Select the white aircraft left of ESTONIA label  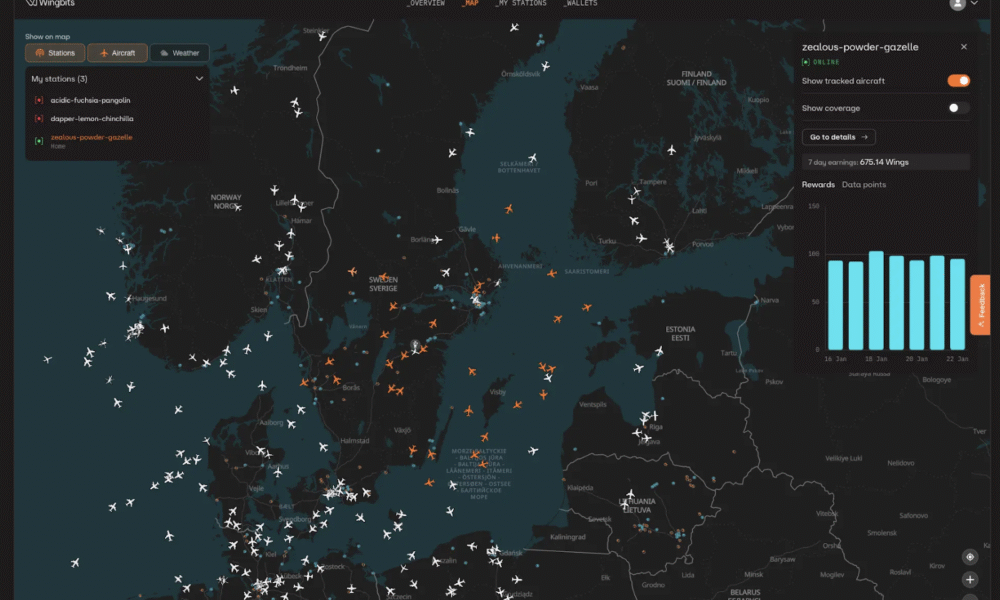pos(659,351)
